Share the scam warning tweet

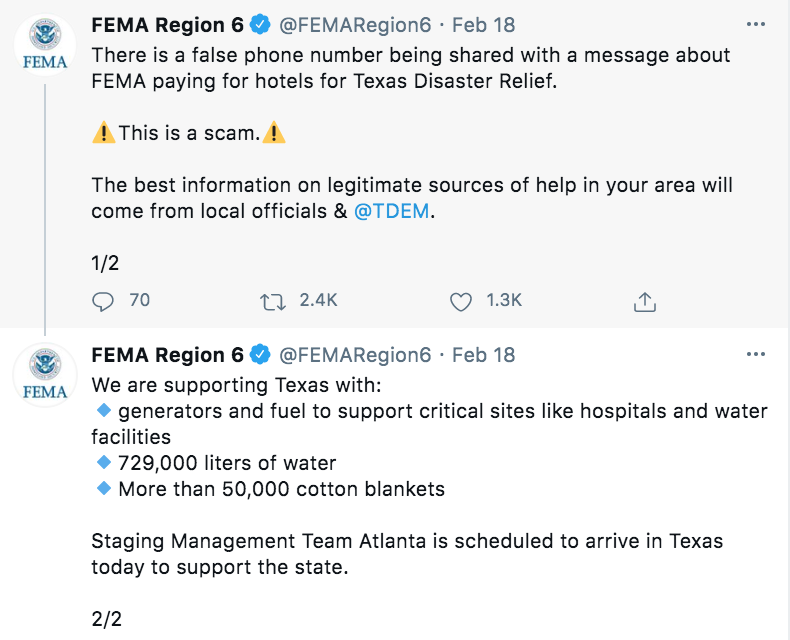pos(644,302)
